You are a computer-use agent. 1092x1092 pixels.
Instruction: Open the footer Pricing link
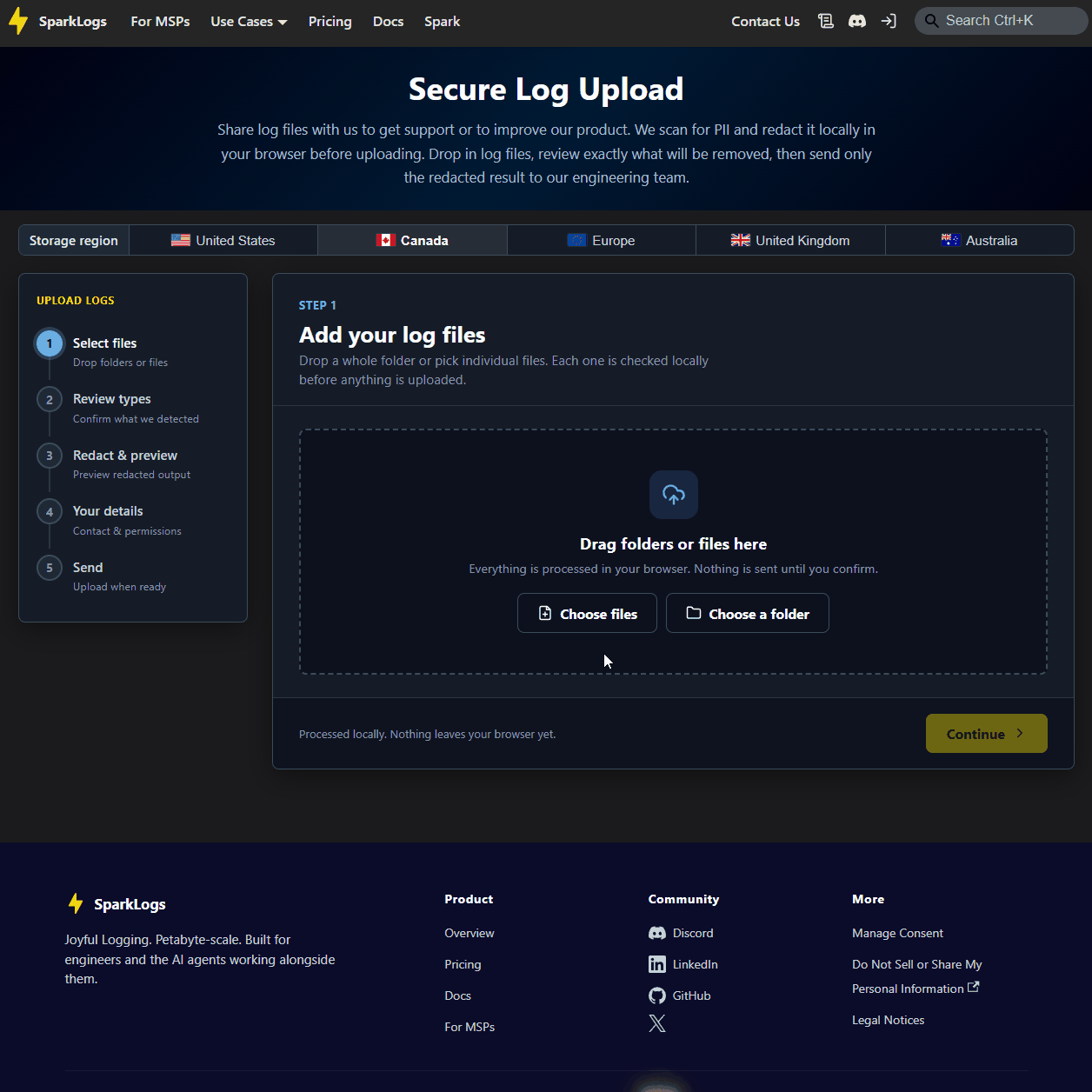coord(463,964)
